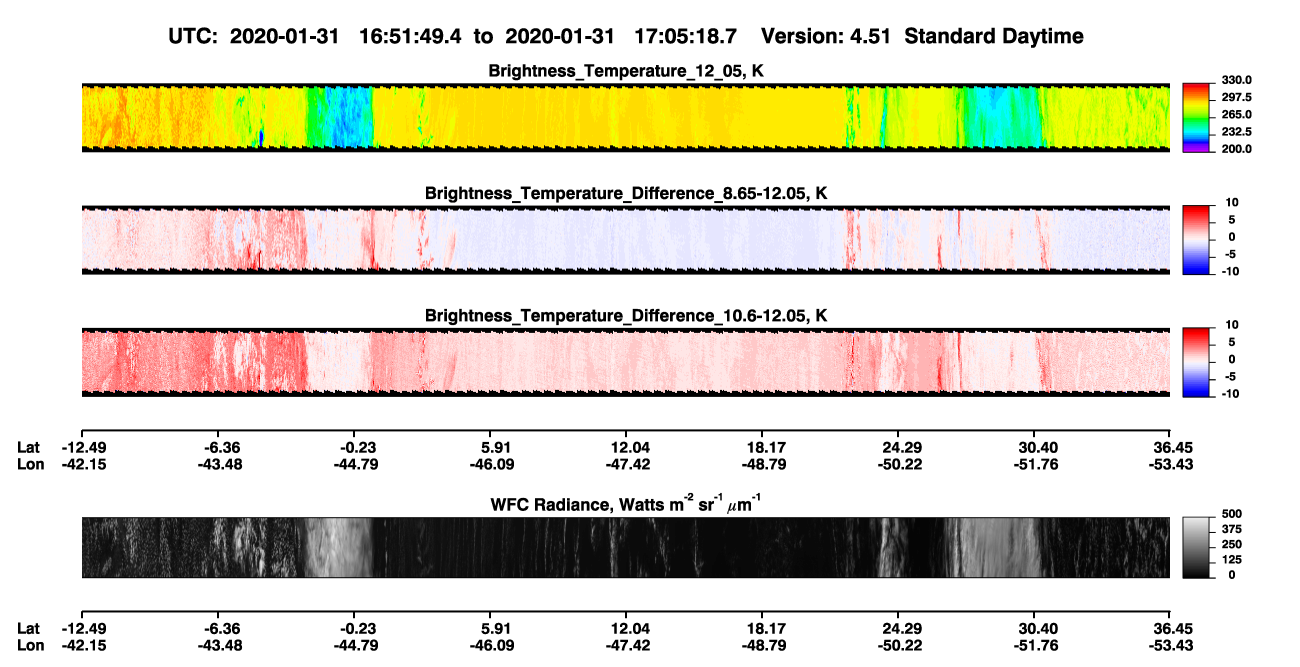Click longitude -44.79 beneath the WFC Radiance panel
This screenshot has width=1300, height=667.
pos(357,645)
